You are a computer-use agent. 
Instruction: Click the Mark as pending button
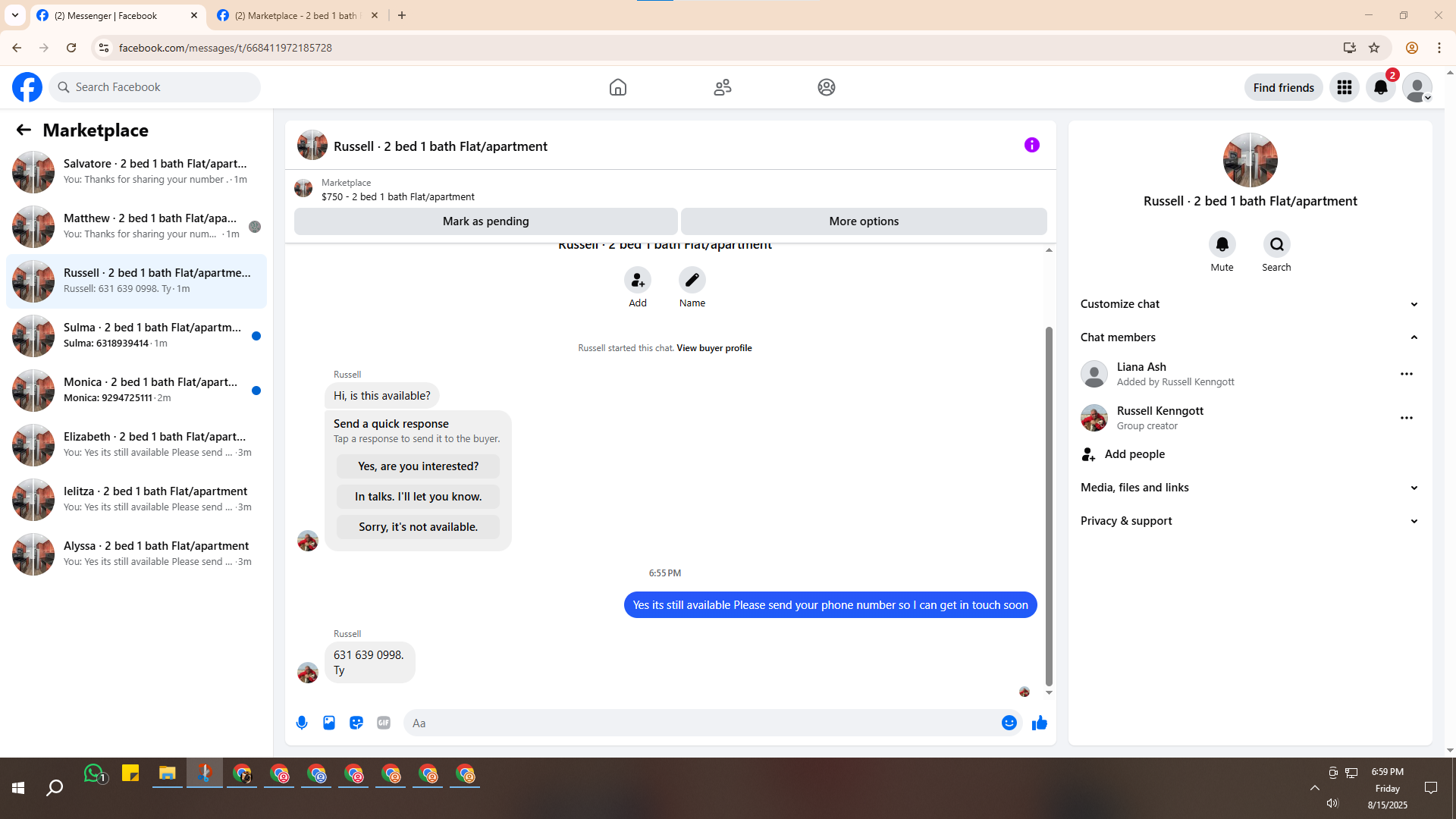[485, 221]
